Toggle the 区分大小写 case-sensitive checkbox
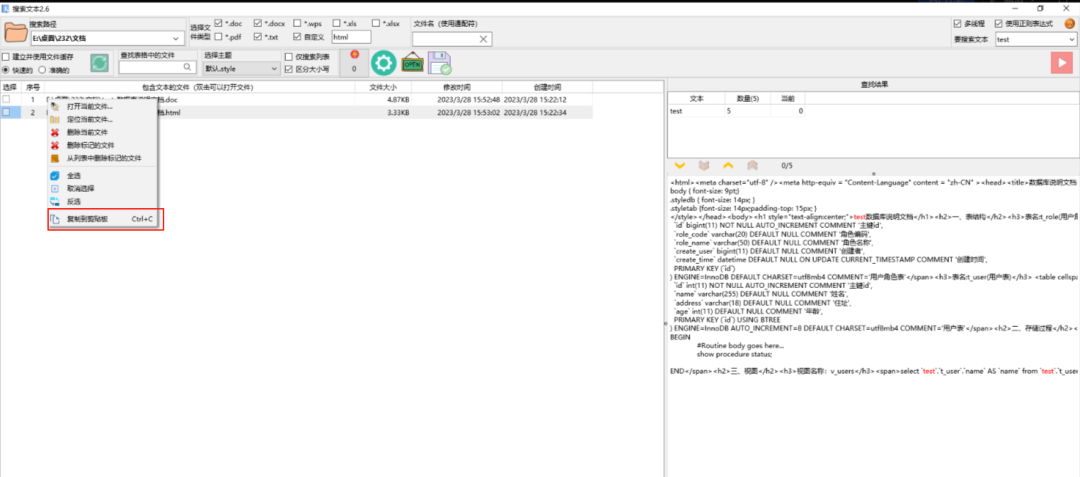The height and width of the screenshot is (477, 1080). coord(289,69)
